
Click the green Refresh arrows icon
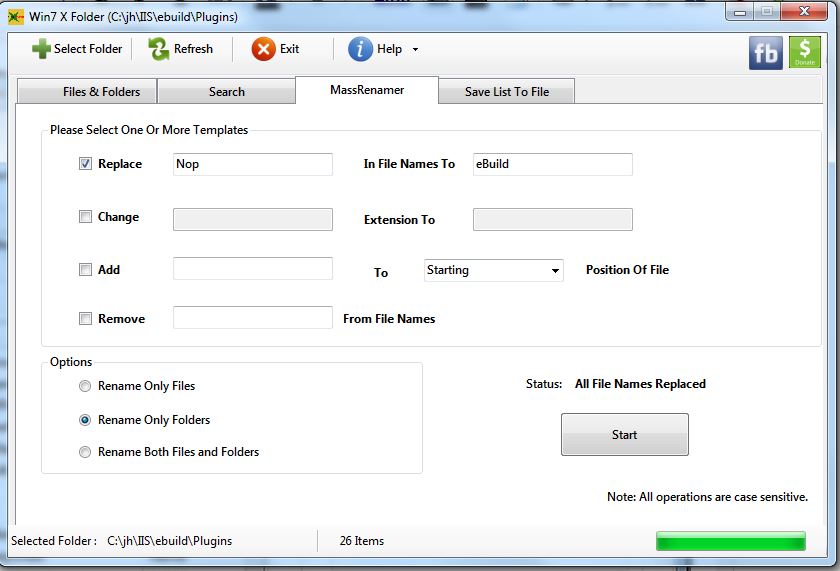(159, 49)
